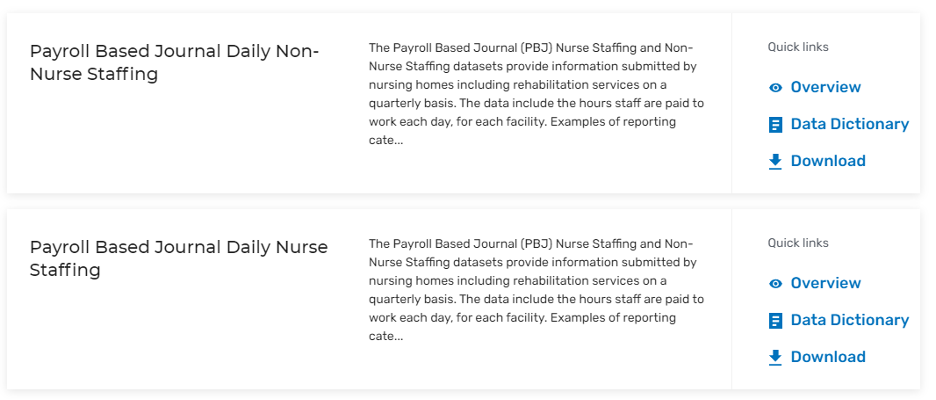Screen dimensions: 936x400
Task: Click the Download link text for Non-Nurse Staffing
Action: click(x=827, y=161)
